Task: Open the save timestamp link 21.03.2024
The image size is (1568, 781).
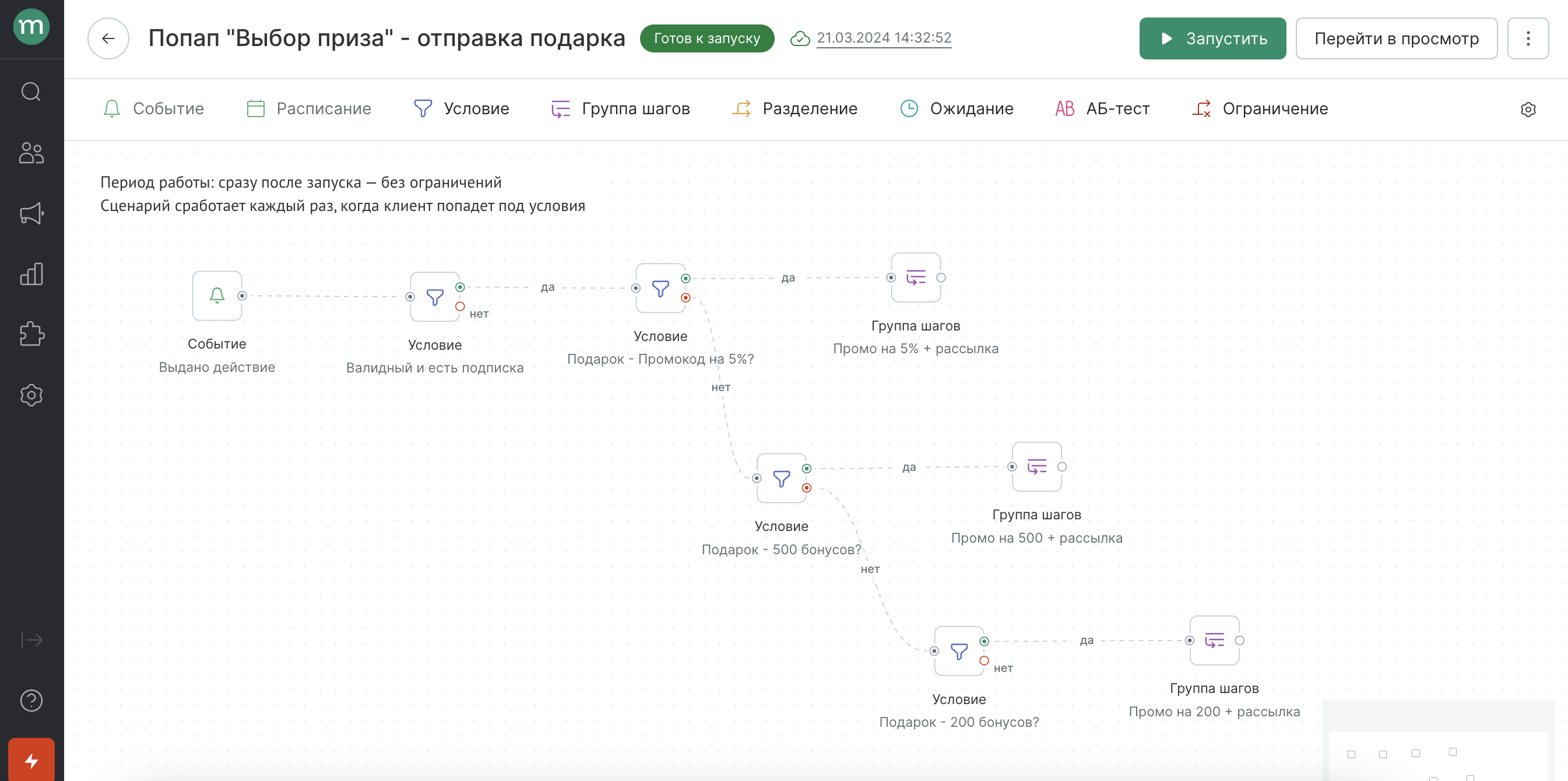Action: pos(884,38)
